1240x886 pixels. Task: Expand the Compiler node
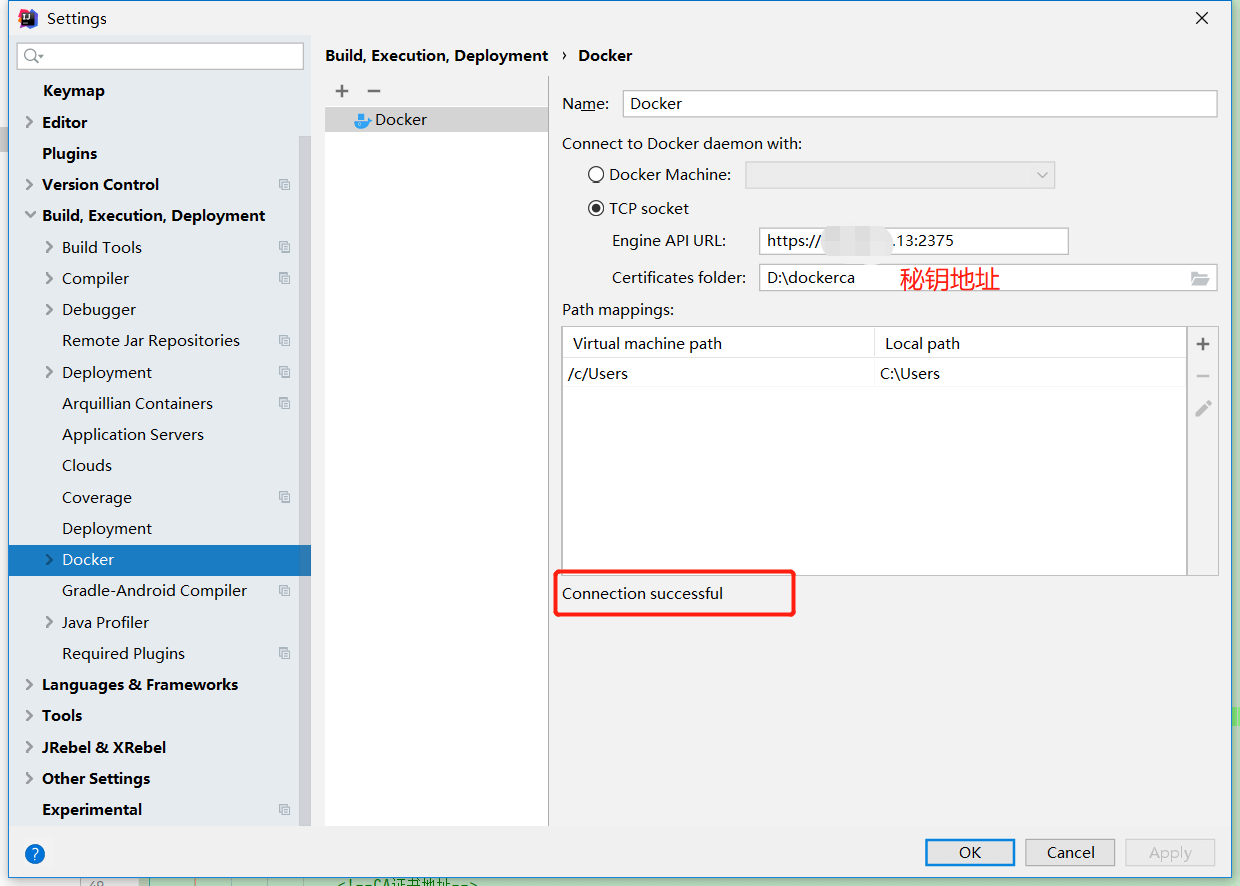[49, 278]
